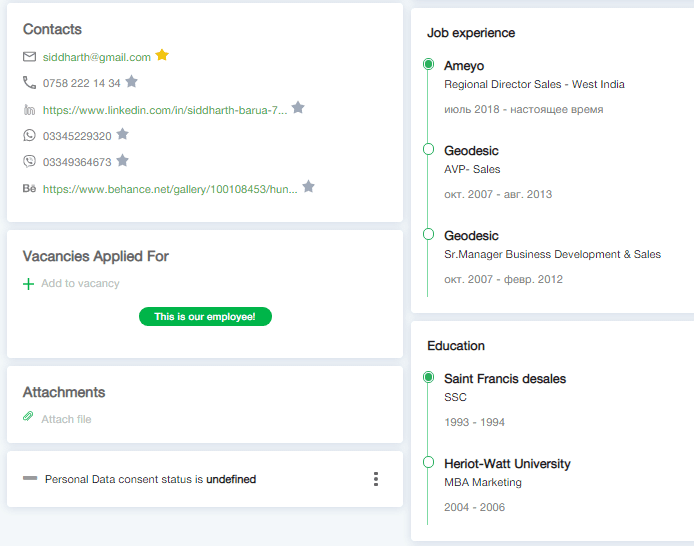Click the green plus icon under Vacancies
694x546 pixels.
28,284
